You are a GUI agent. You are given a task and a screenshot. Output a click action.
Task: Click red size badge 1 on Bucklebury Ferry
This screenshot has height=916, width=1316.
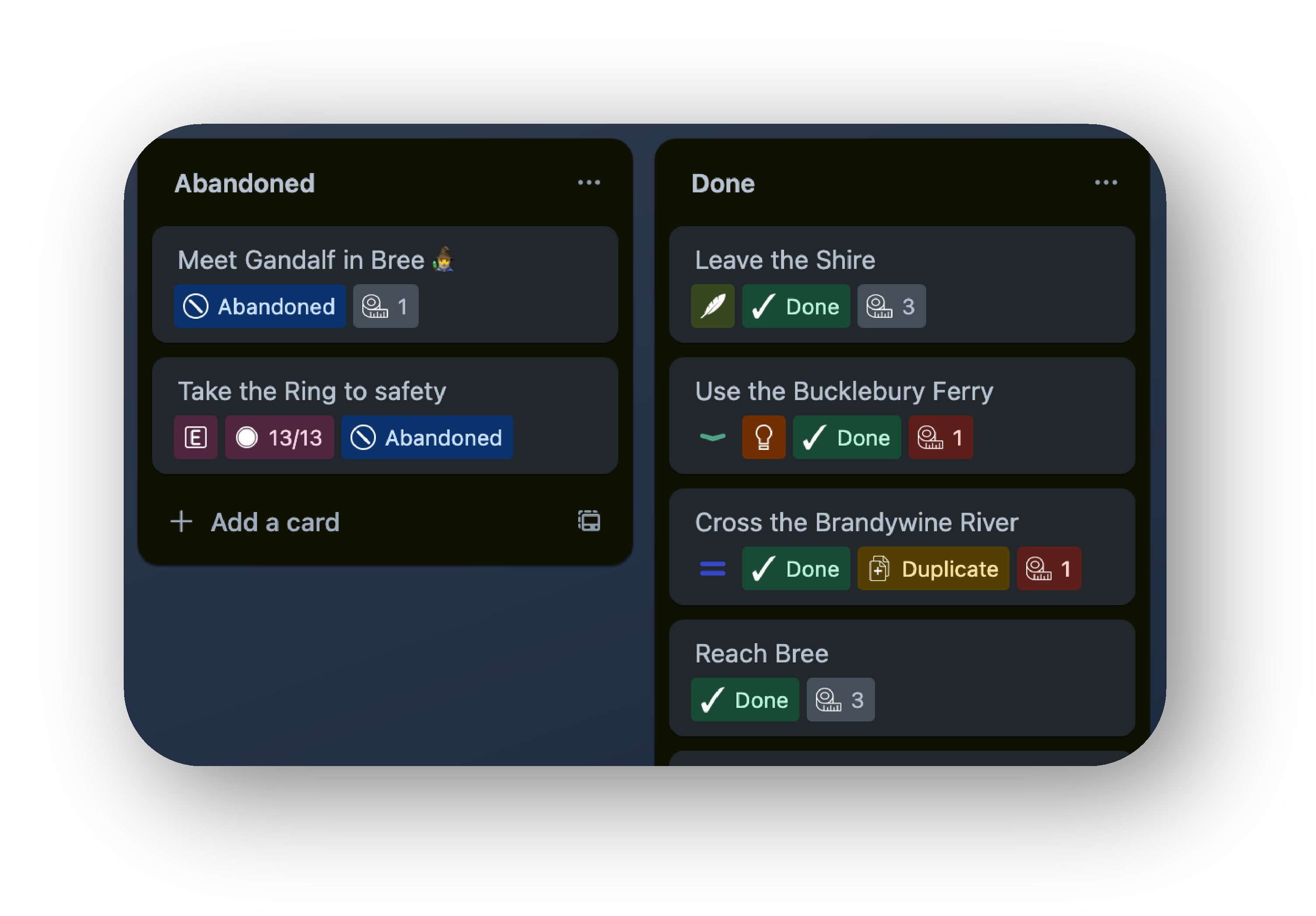point(940,437)
